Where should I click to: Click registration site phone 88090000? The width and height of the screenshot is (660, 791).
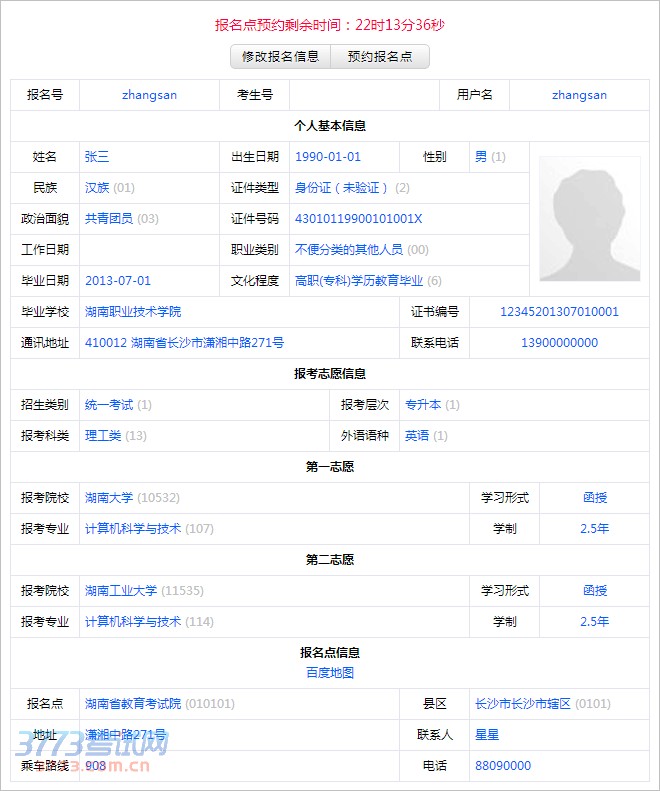(503, 766)
